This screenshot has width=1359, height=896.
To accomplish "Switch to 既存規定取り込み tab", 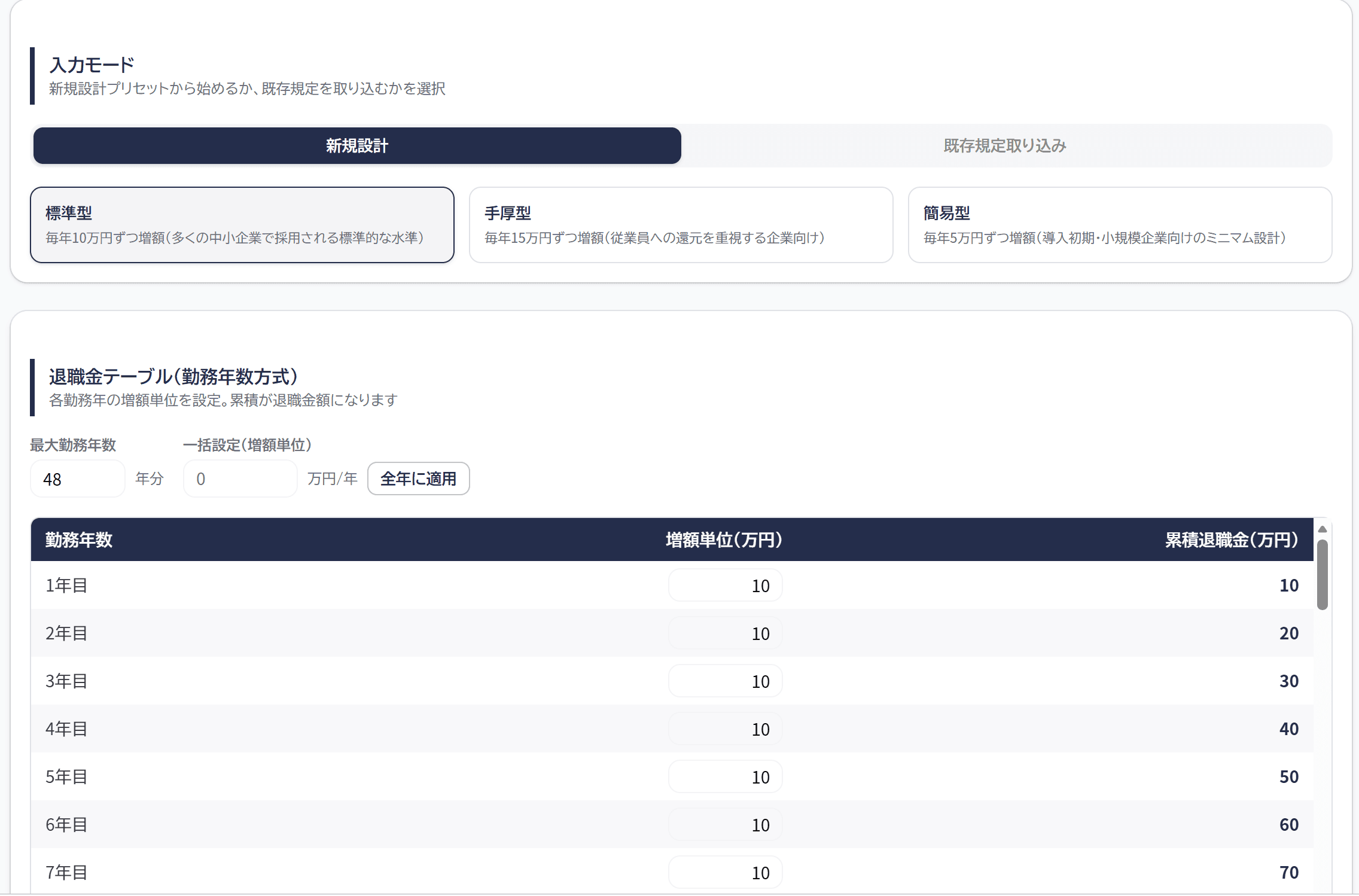I will pyautogui.click(x=1005, y=145).
